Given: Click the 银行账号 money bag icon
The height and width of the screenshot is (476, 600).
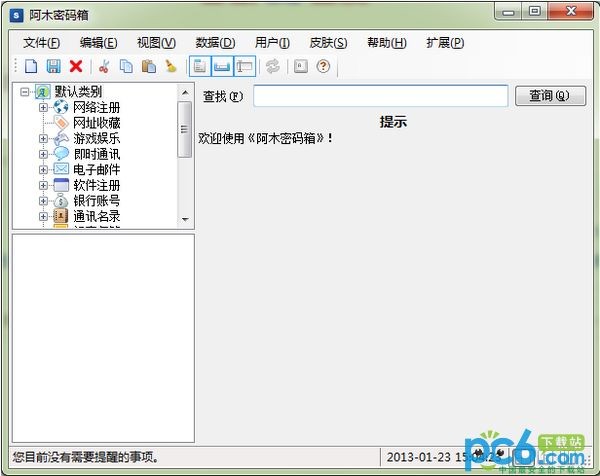Looking at the screenshot, I should point(61,201).
